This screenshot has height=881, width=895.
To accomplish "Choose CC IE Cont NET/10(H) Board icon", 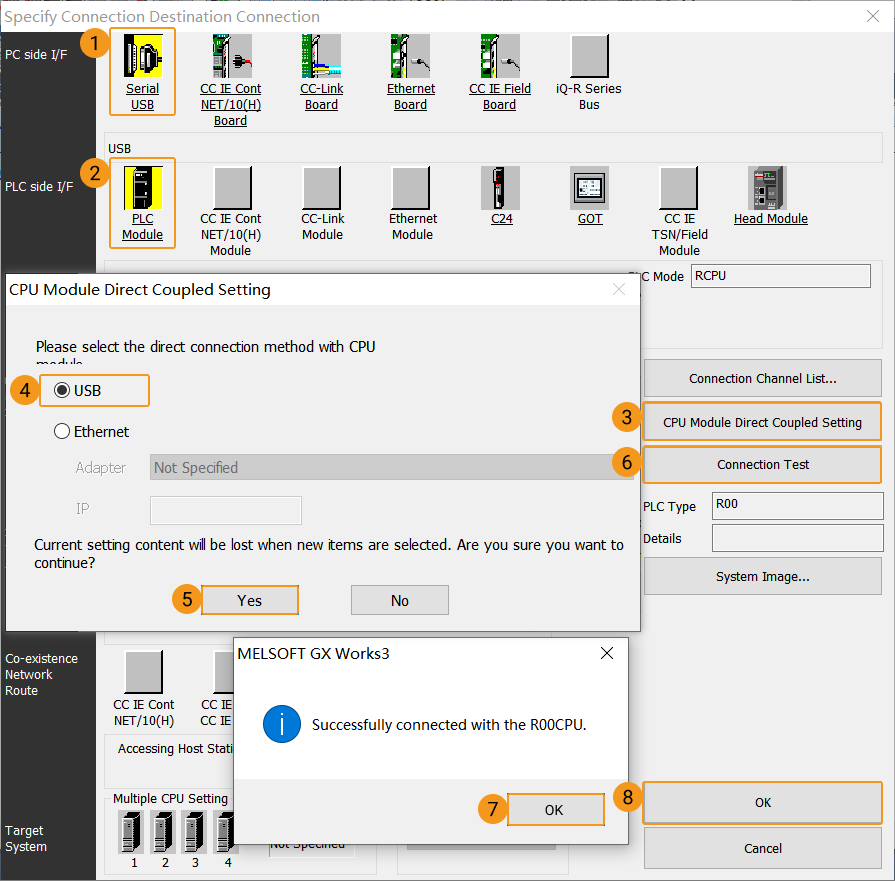I will coord(231,56).
